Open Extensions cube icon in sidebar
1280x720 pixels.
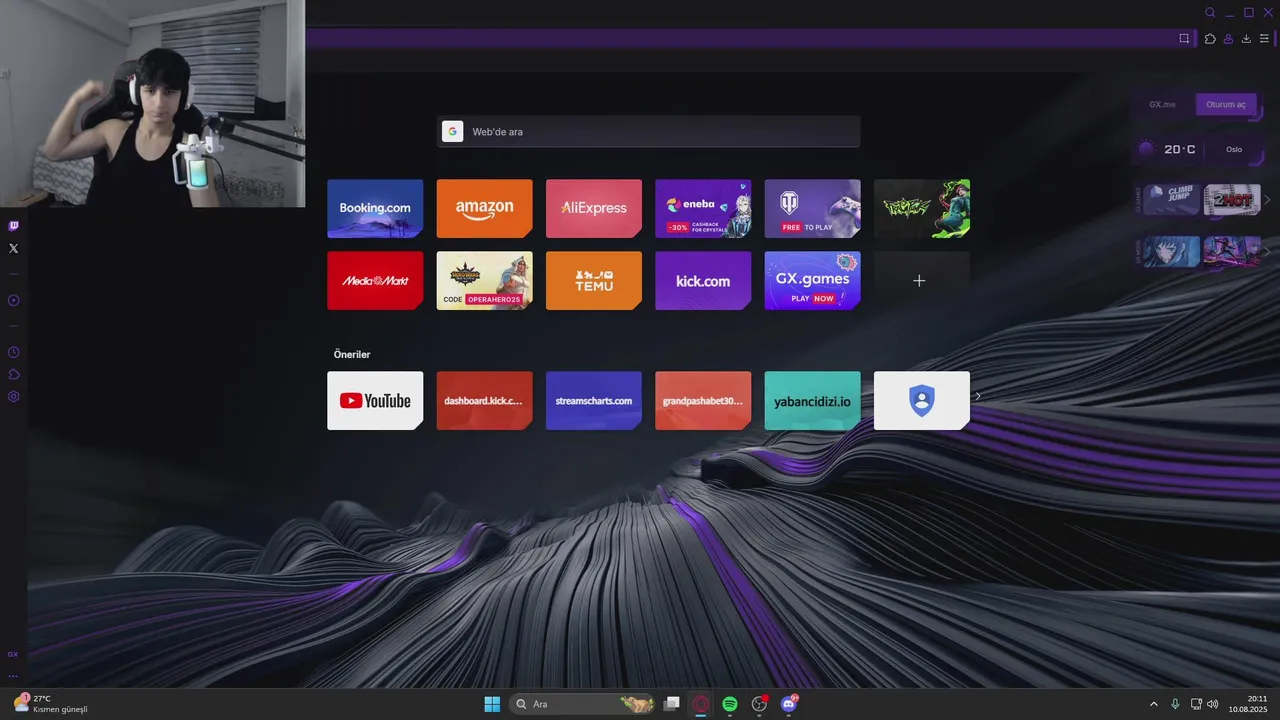13,374
